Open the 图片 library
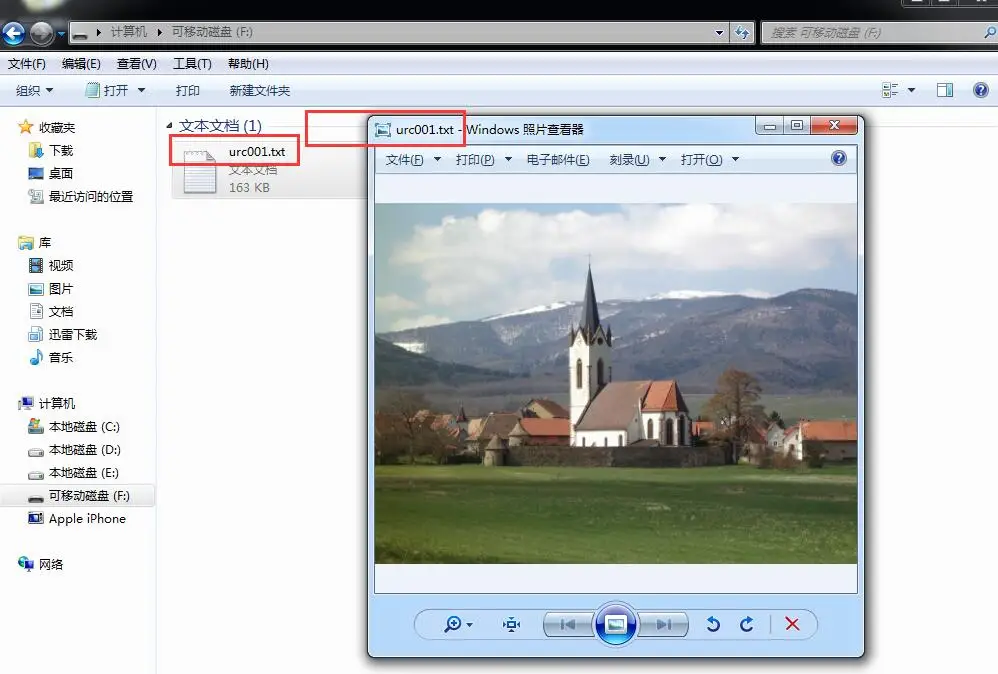Screen dimensions: 998x674 [x=51, y=288]
